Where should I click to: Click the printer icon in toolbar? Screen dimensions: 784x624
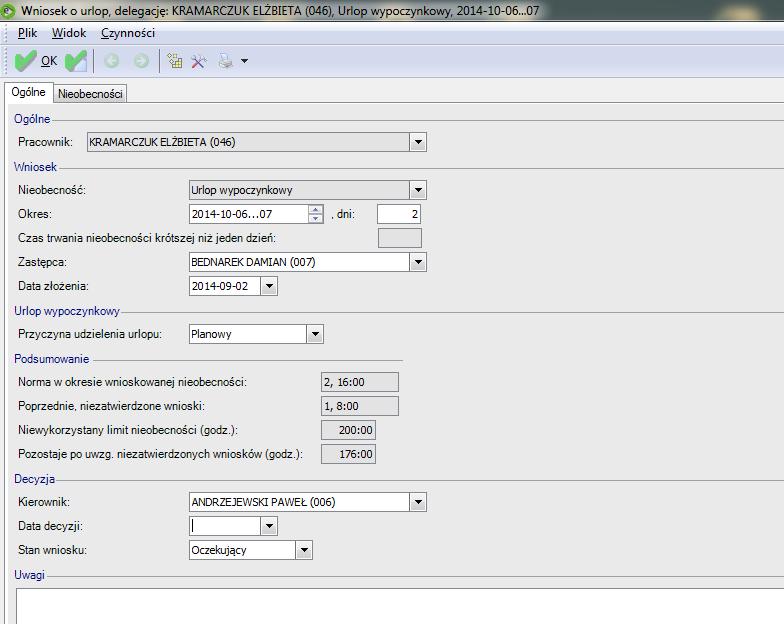point(226,61)
